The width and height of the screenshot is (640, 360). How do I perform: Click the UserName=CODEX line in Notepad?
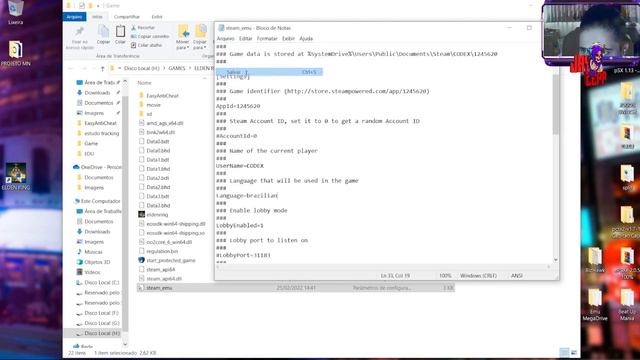pyautogui.click(x=240, y=166)
